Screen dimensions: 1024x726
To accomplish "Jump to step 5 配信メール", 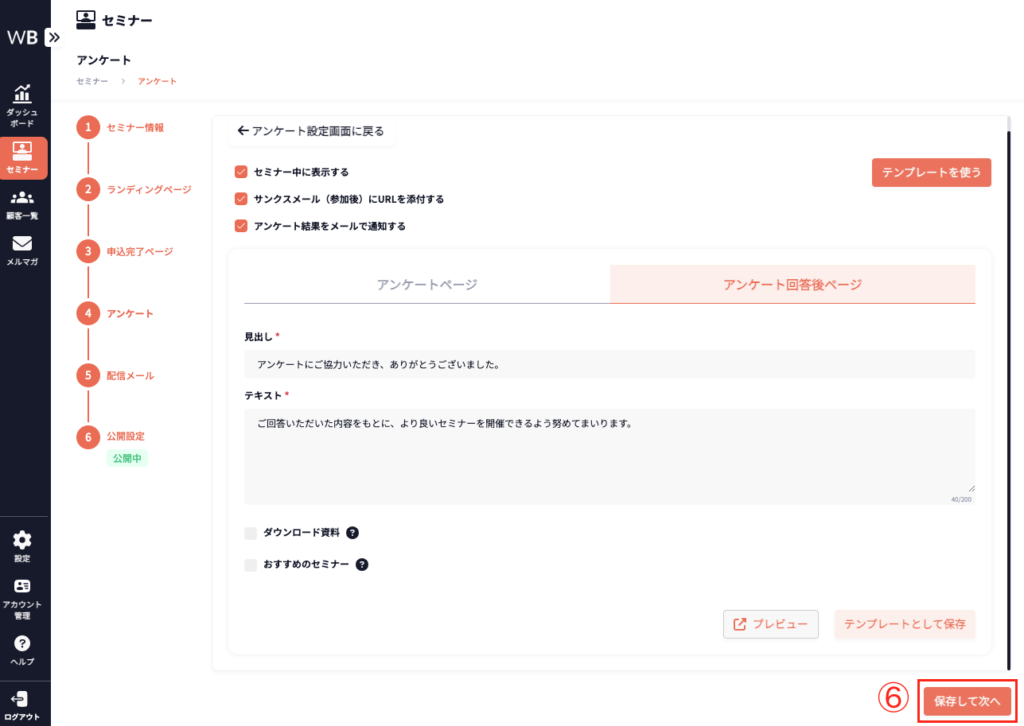I will 130,376.
